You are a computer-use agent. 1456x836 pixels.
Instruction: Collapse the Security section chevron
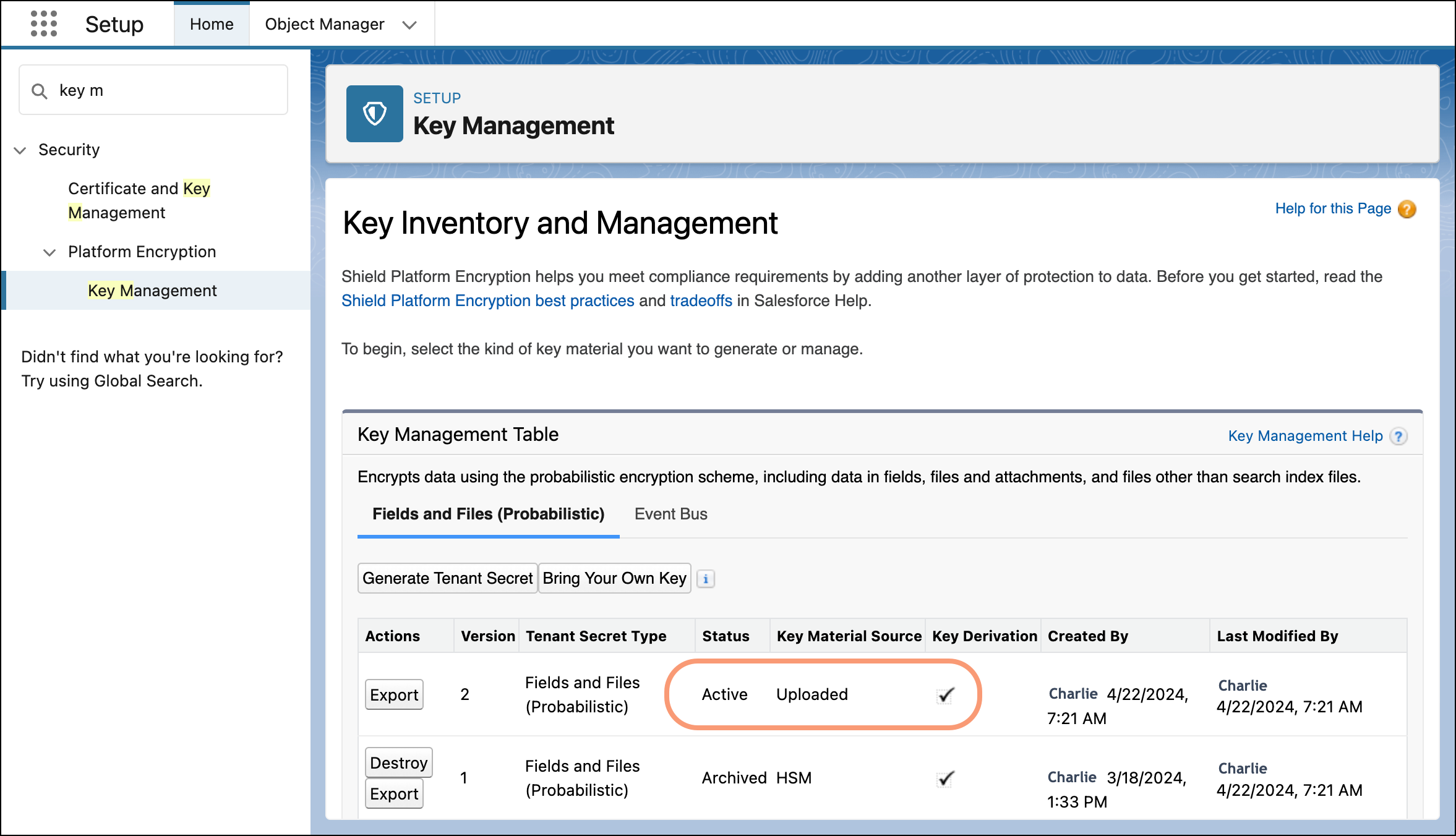pyautogui.click(x=20, y=150)
